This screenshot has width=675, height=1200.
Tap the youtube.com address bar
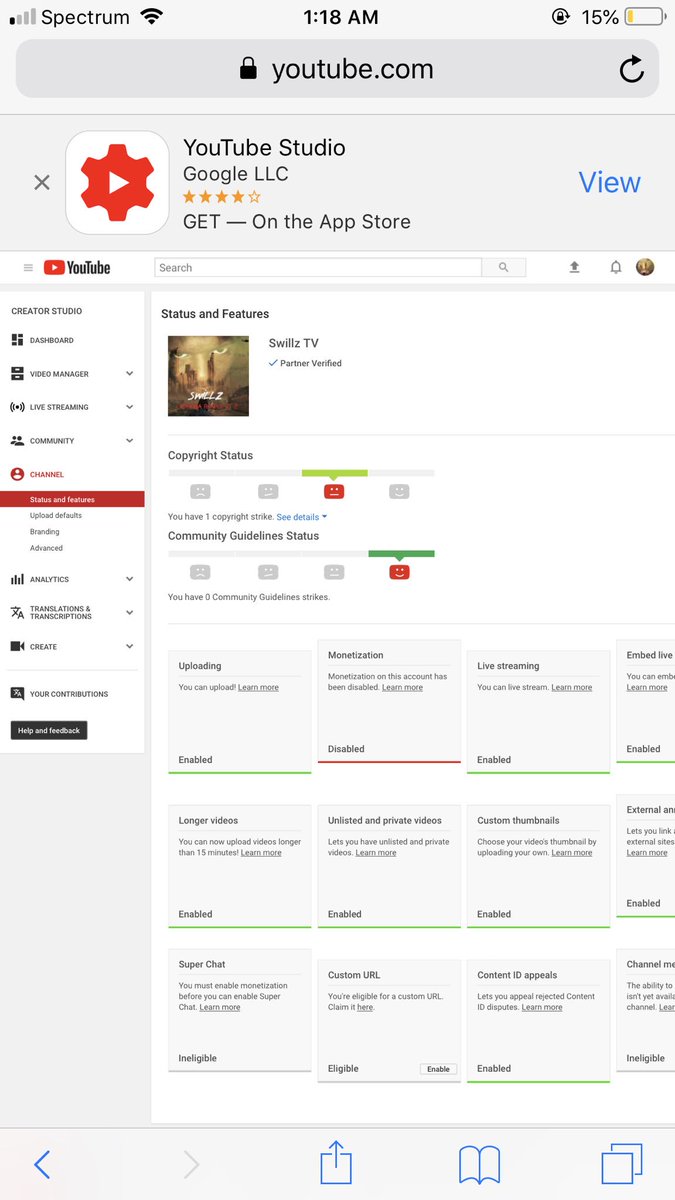[337, 69]
